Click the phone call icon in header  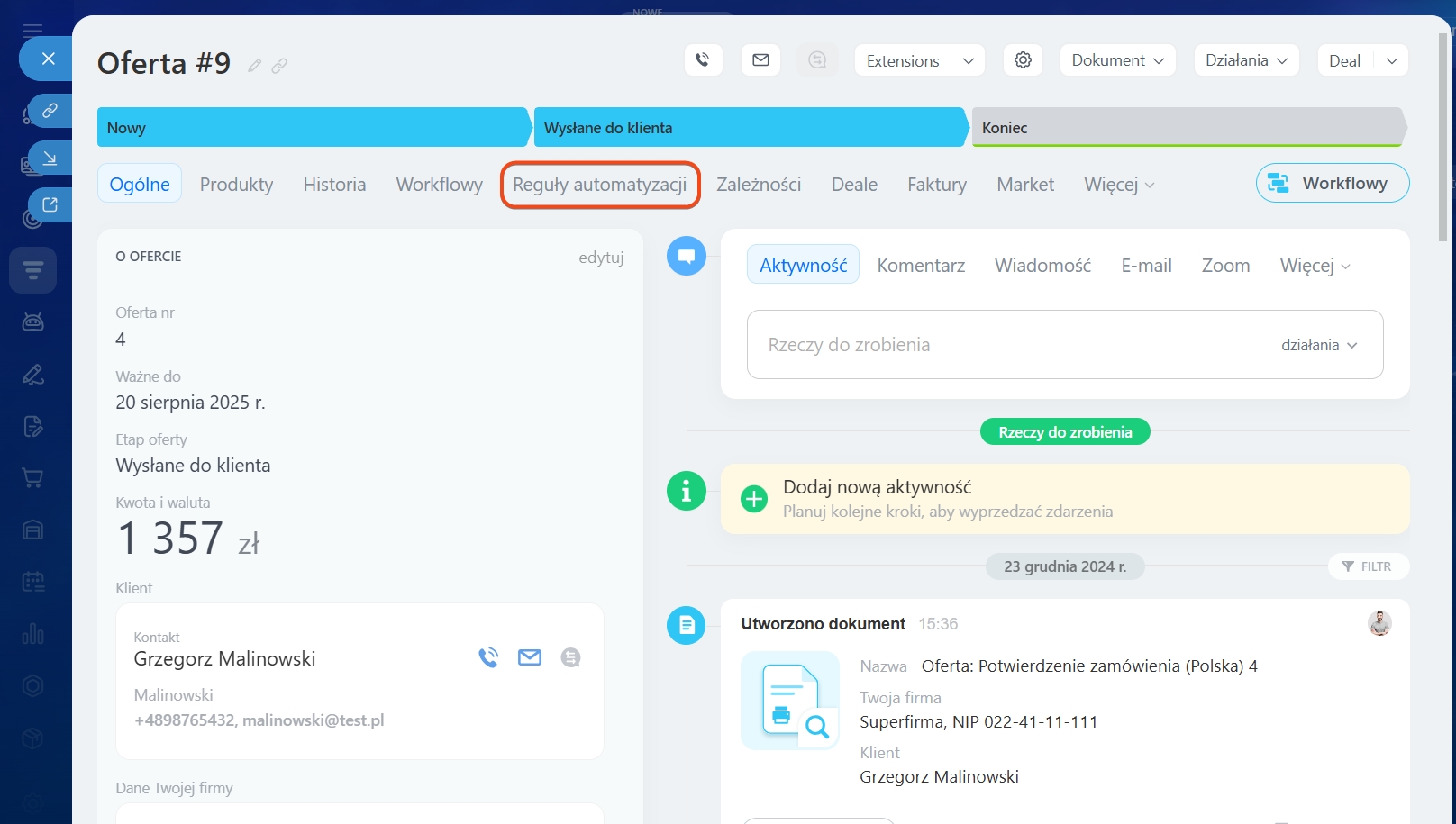[x=703, y=60]
